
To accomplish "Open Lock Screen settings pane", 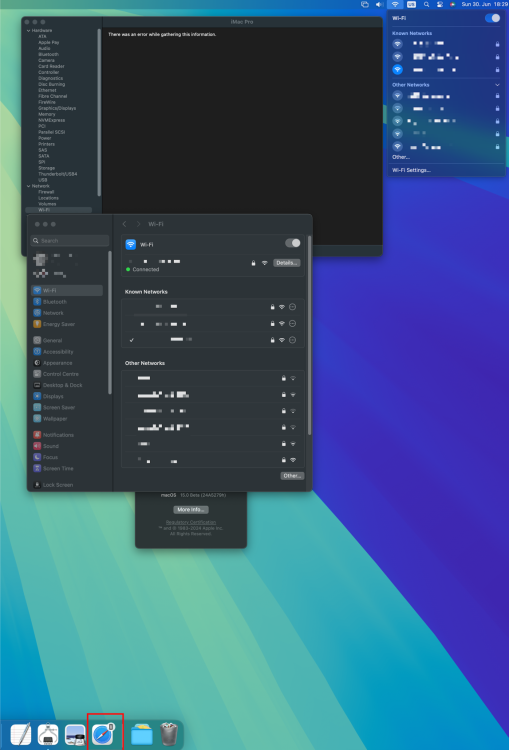I will [67, 485].
